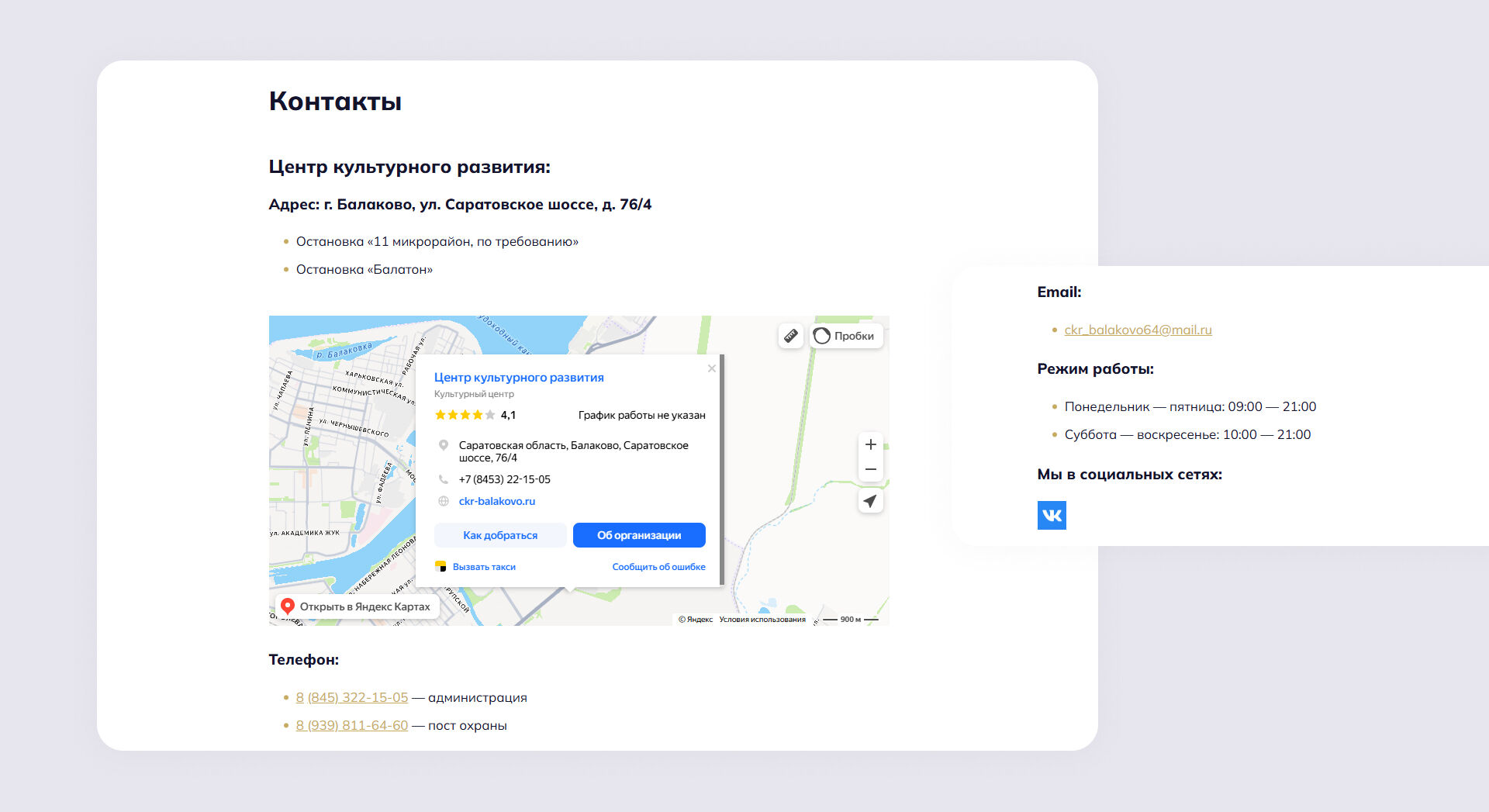Zoom out the map with minus button

click(870, 469)
